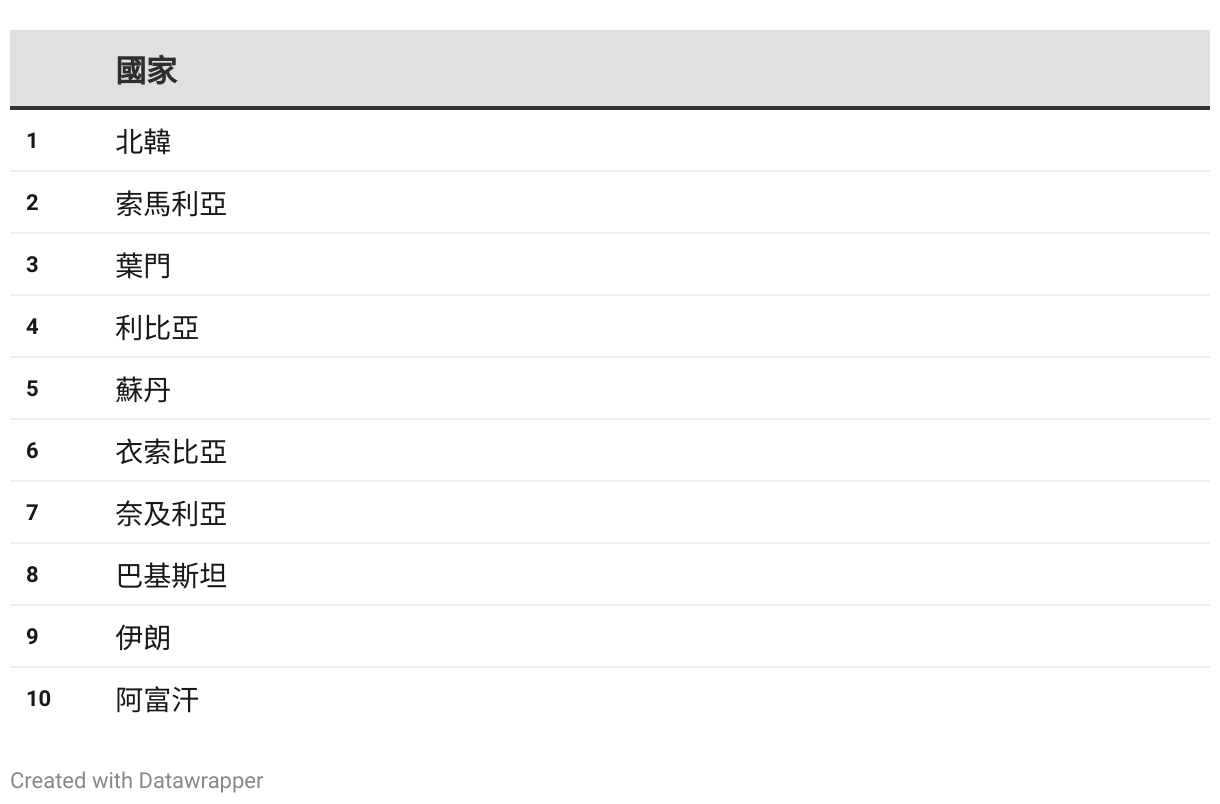1220x804 pixels.
Task: Click the 阿富汗 country name
Action: (x=157, y=699)
